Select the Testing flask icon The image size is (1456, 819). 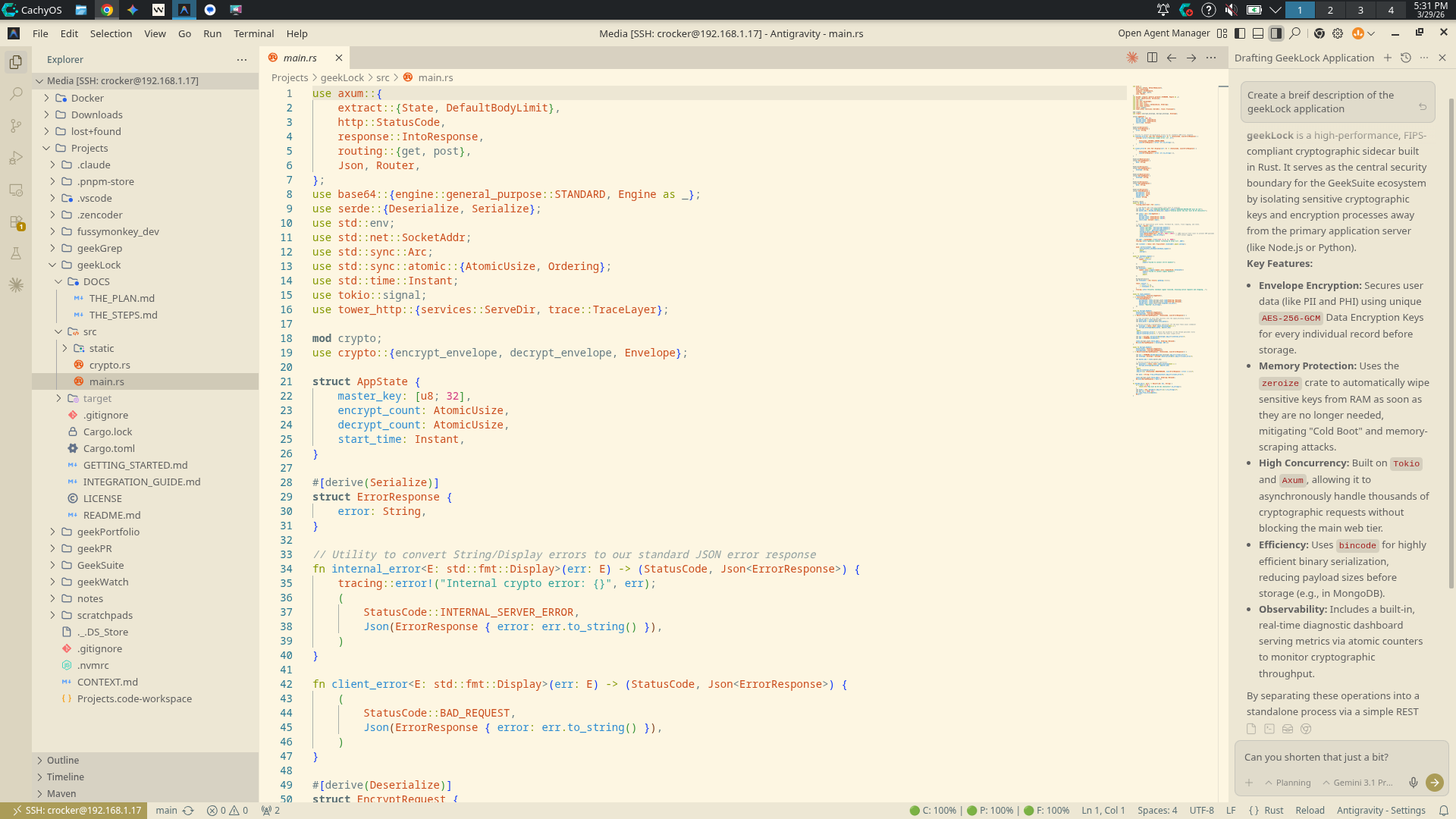(x=16, y=253)
